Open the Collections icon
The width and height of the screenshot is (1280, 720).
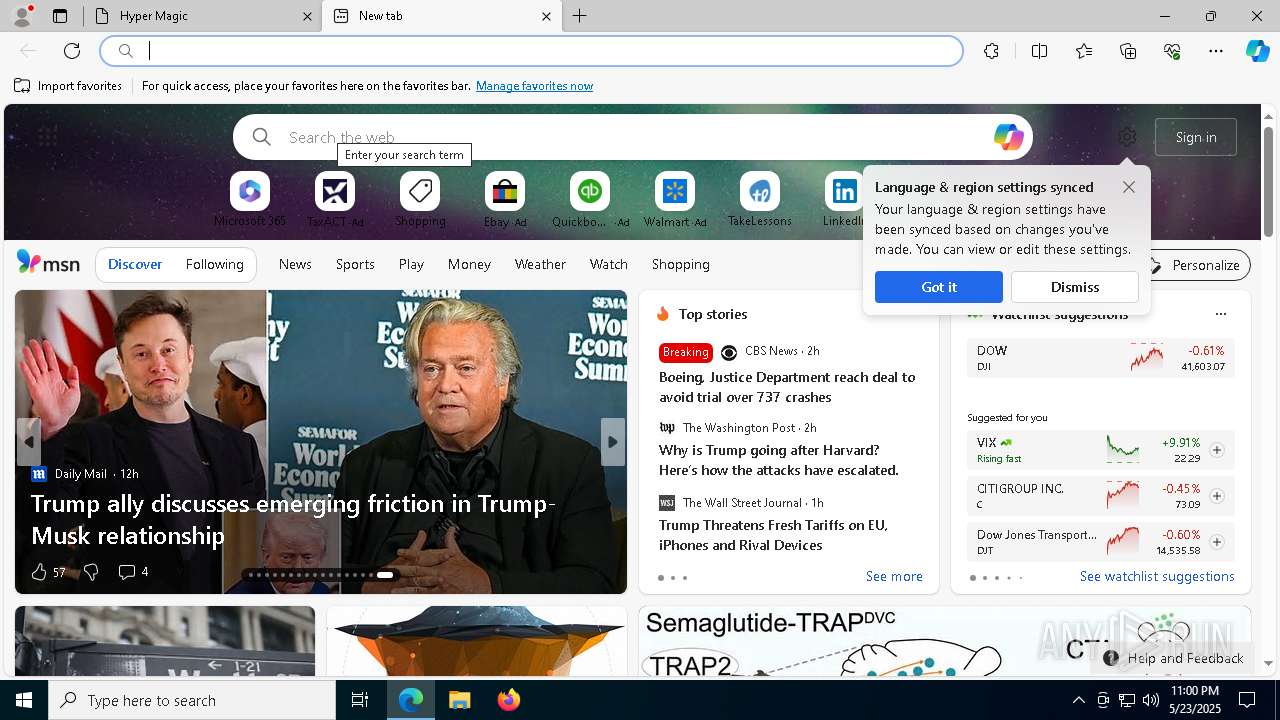[x=1128, y=51]
